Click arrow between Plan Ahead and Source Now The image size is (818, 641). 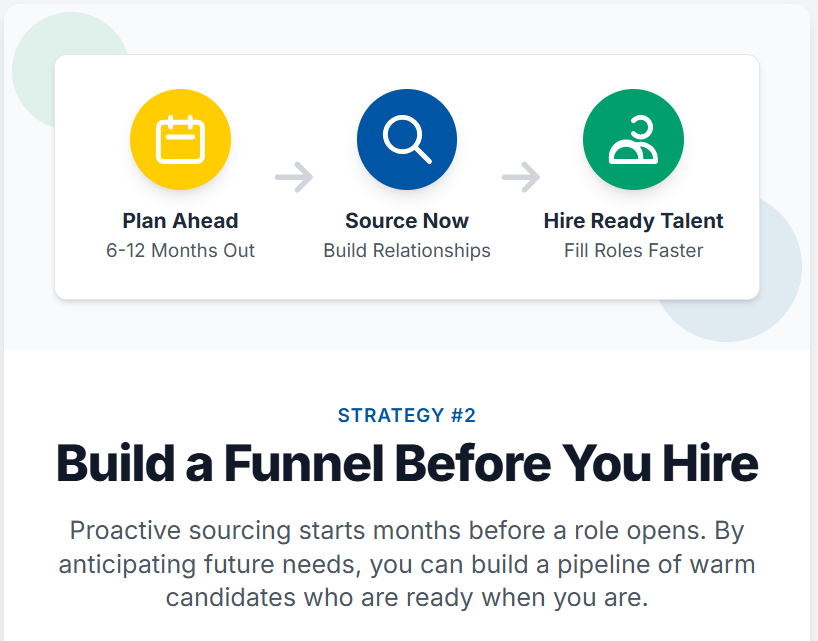[294, 177]
